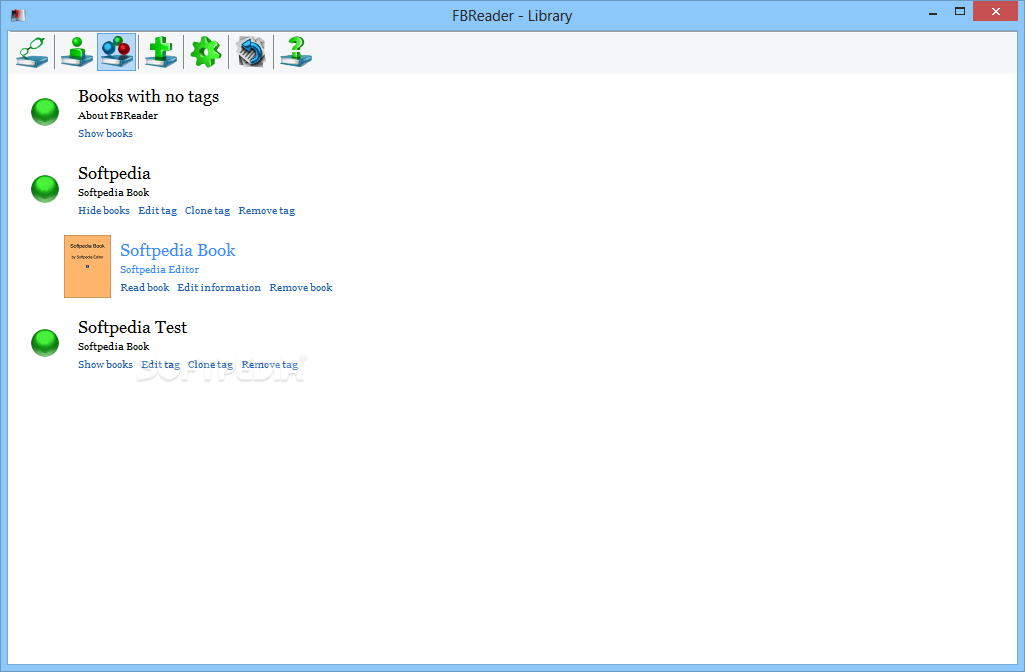Clone the Softpedia Test tag

tap(210, 365)
